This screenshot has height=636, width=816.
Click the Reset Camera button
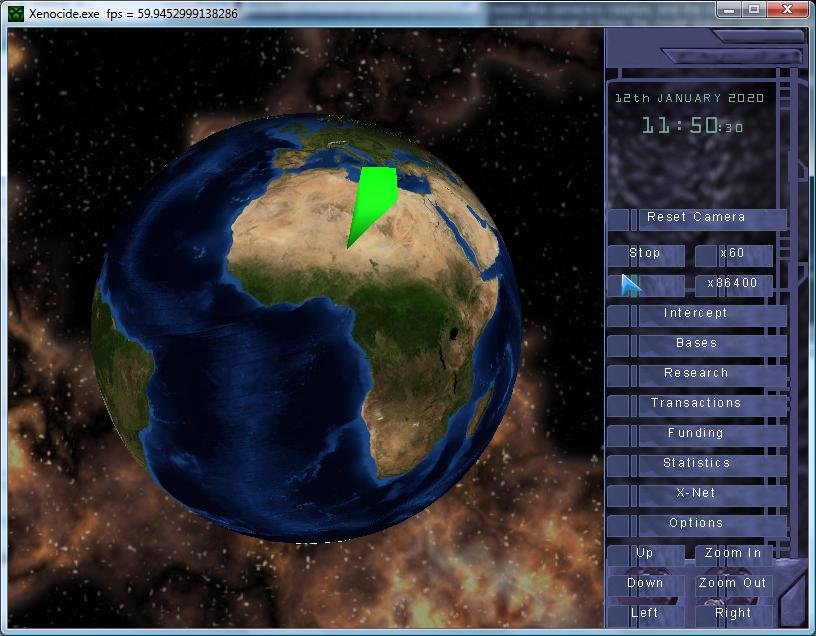696,218
